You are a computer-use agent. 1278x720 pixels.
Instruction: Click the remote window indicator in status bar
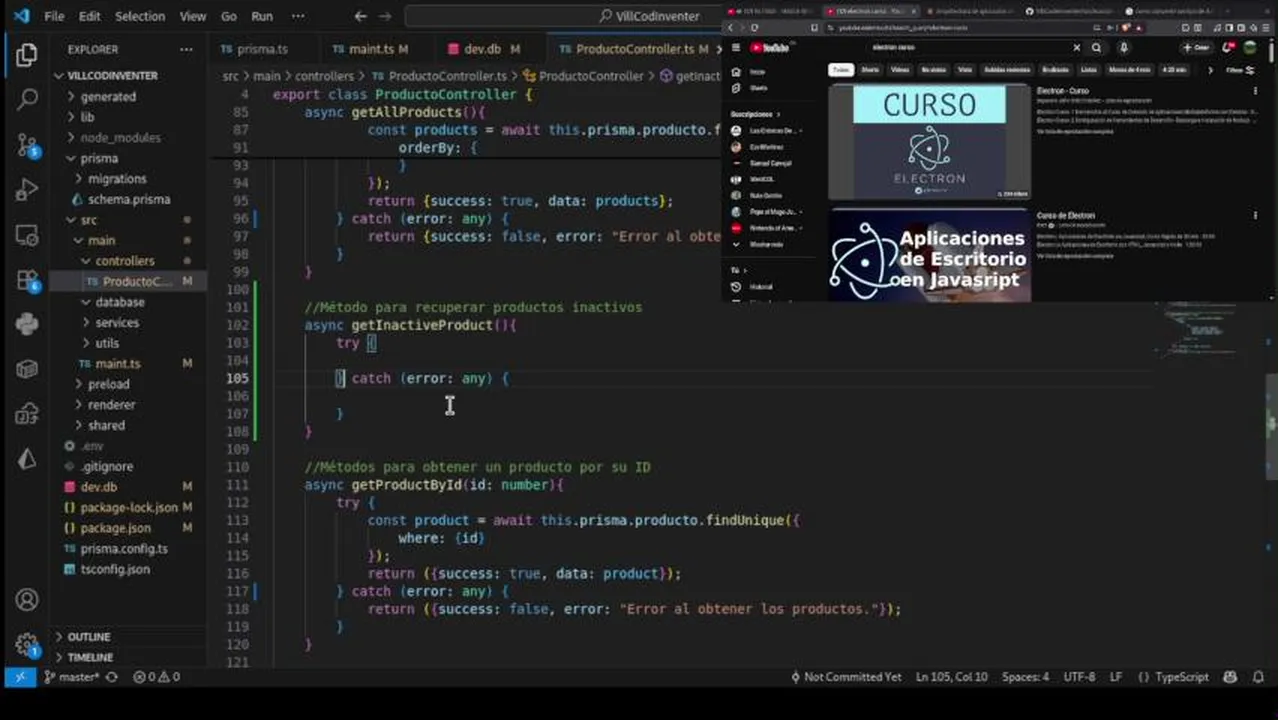[x=19, y=677]
